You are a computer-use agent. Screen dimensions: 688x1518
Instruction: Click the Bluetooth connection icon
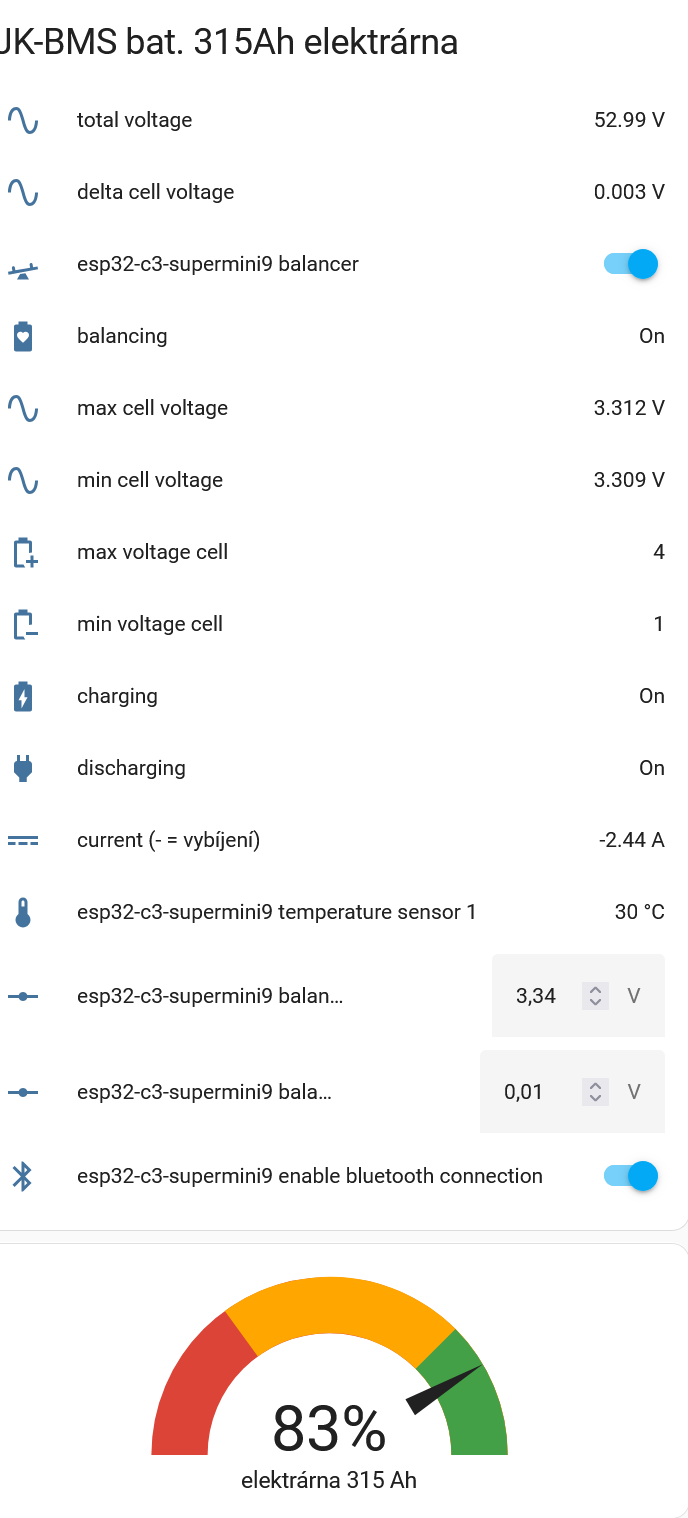pos(23,1176)
